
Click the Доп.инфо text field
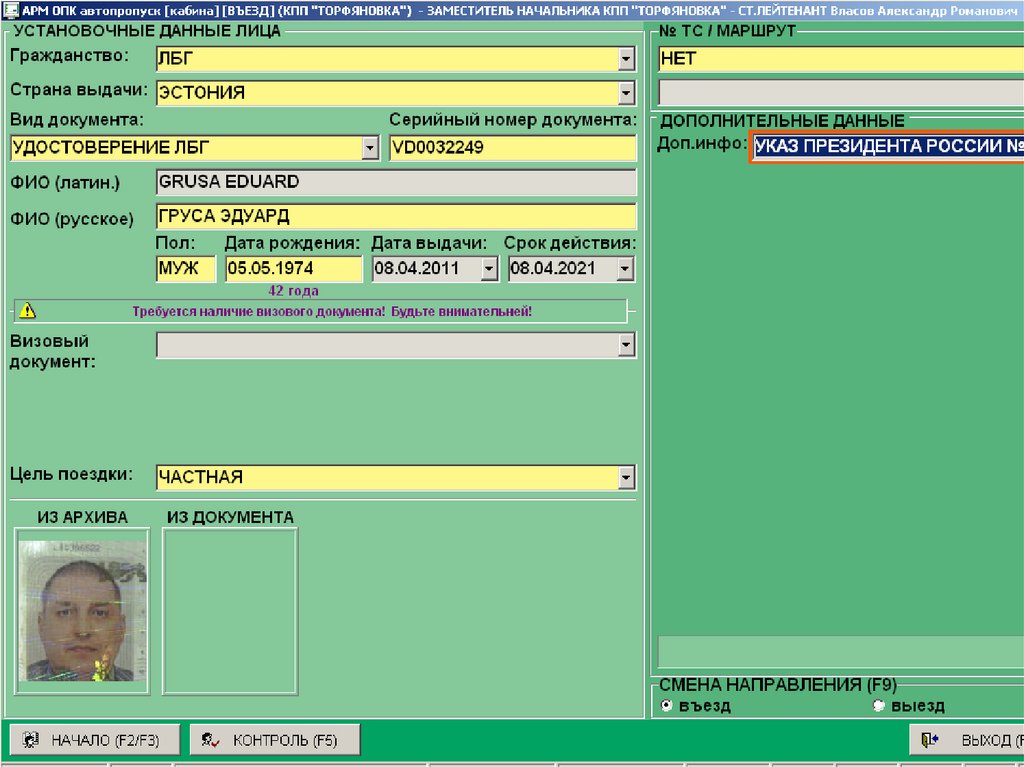[x=886, y=146]
